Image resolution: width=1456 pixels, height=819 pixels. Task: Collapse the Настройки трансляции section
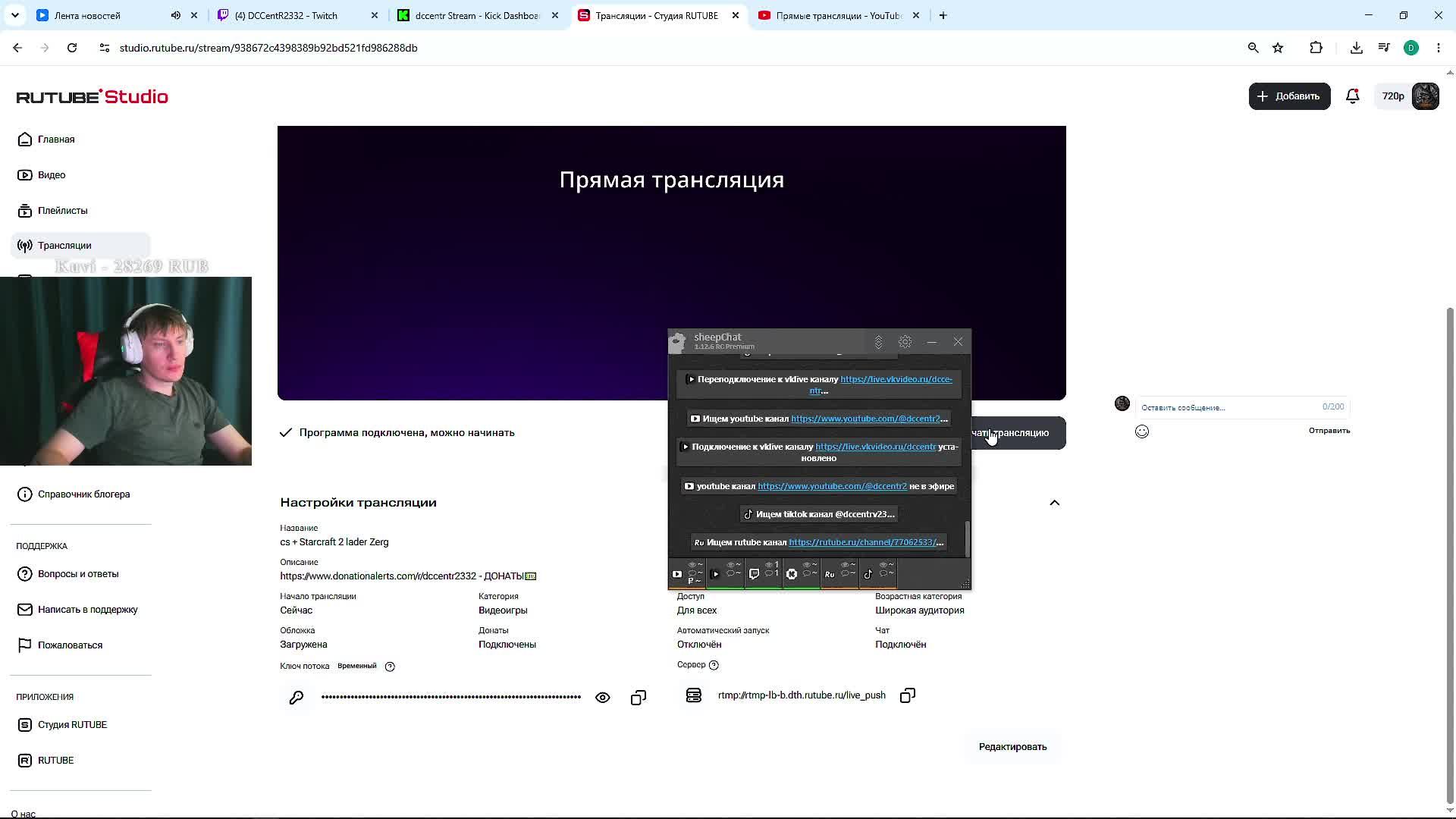tap(1054, 503)
